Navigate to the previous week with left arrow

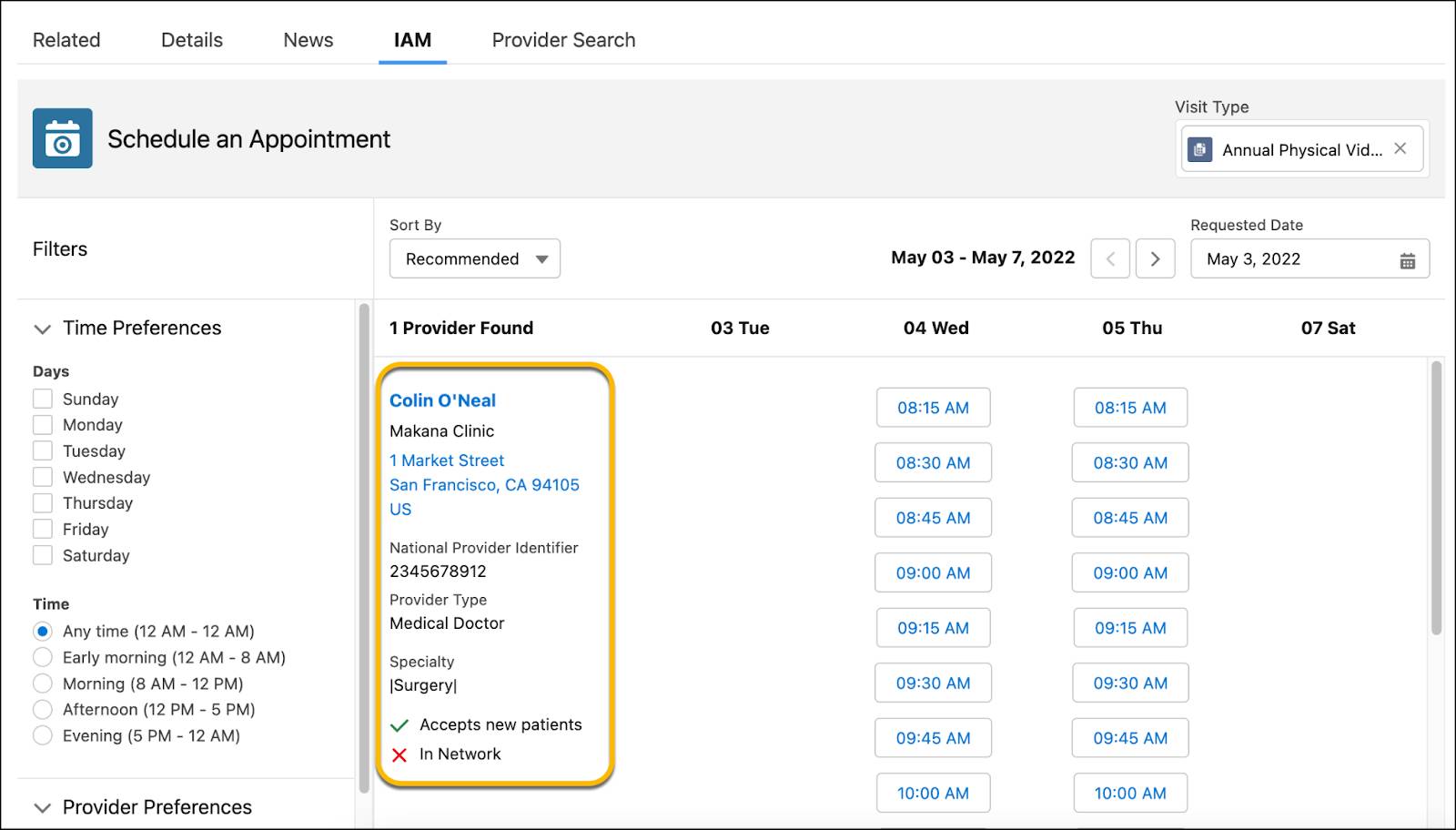tap(1110, 258)
